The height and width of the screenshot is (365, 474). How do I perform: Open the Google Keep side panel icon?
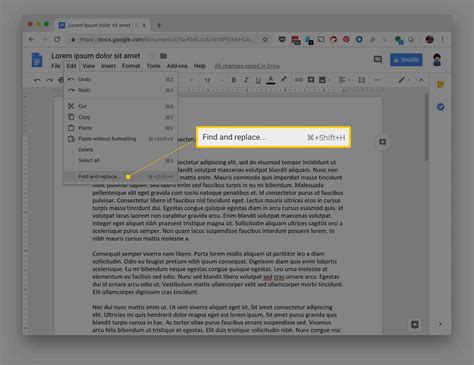click(x=440, y=84)
